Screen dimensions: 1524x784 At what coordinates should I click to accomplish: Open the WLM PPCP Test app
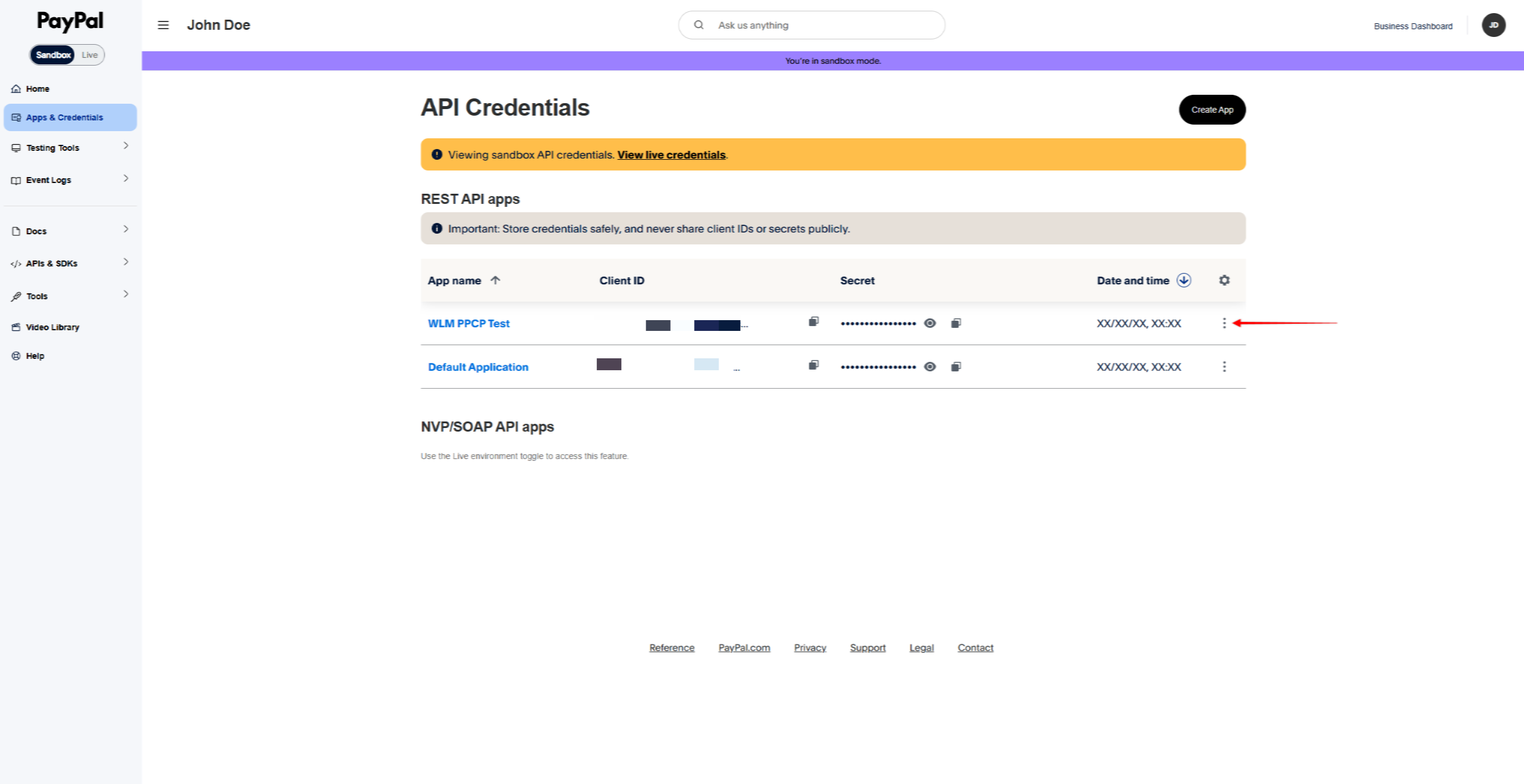(x=469, y=324)
